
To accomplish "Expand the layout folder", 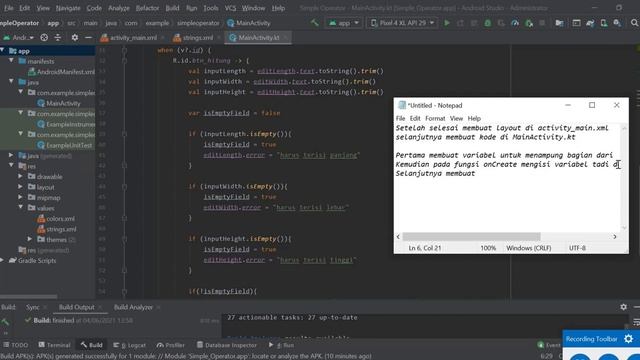I will (20, 187).
